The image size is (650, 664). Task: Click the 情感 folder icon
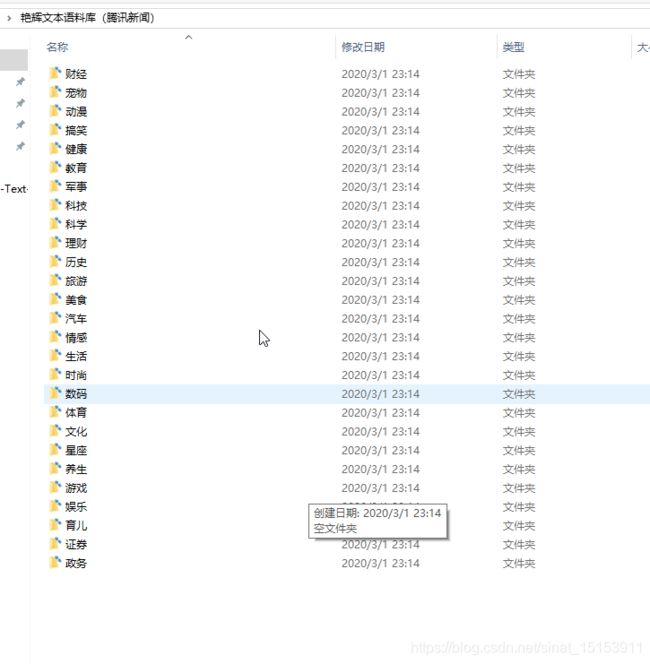click(x=55, y=337)
